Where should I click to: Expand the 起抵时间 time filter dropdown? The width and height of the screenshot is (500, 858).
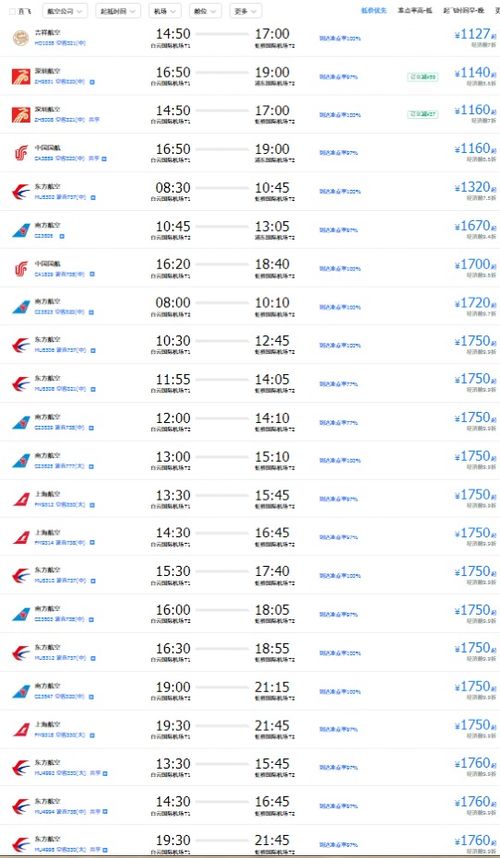pos(118,11)
